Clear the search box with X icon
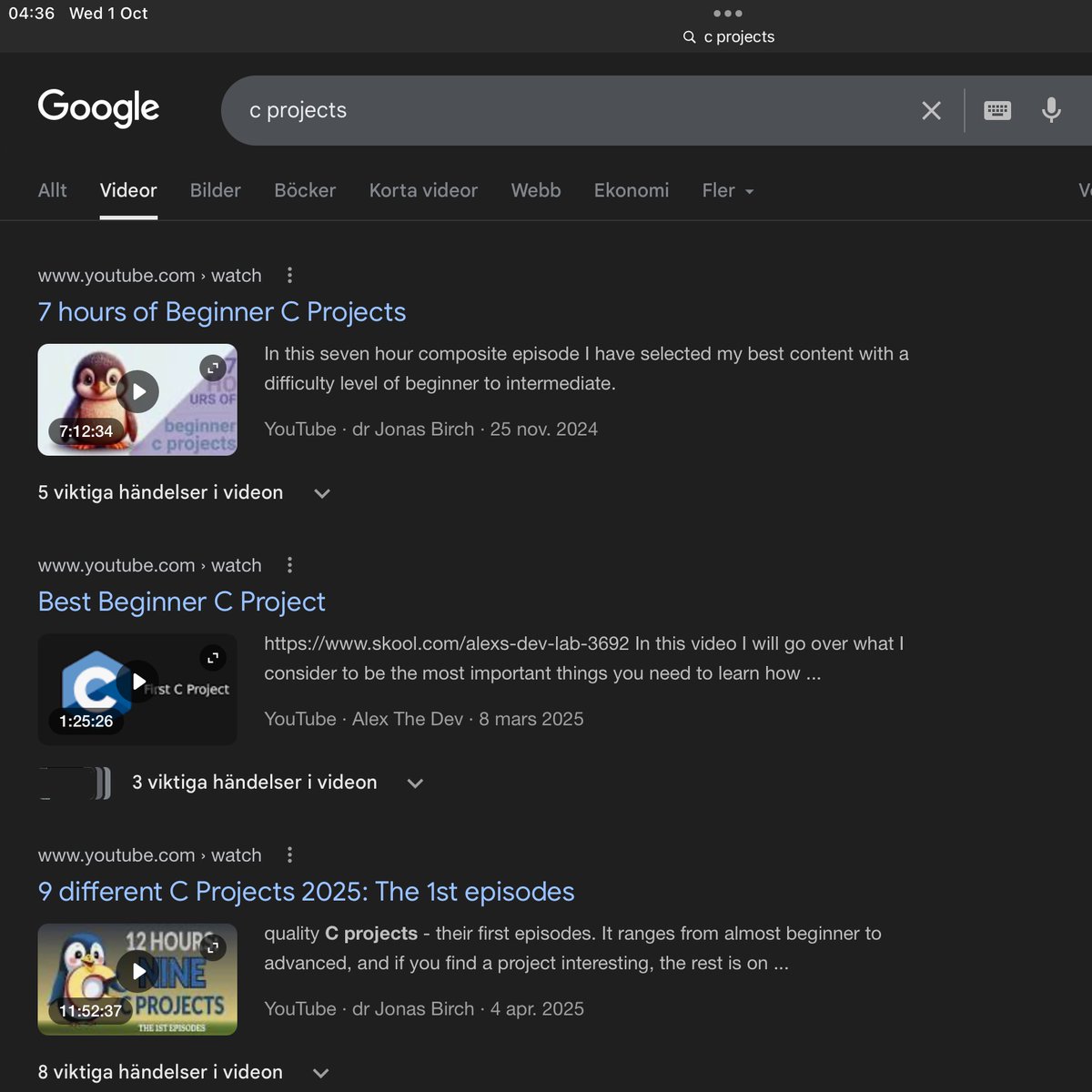Image resolution: width=1092 pixels, height=1092 pixels. point(931,111)
